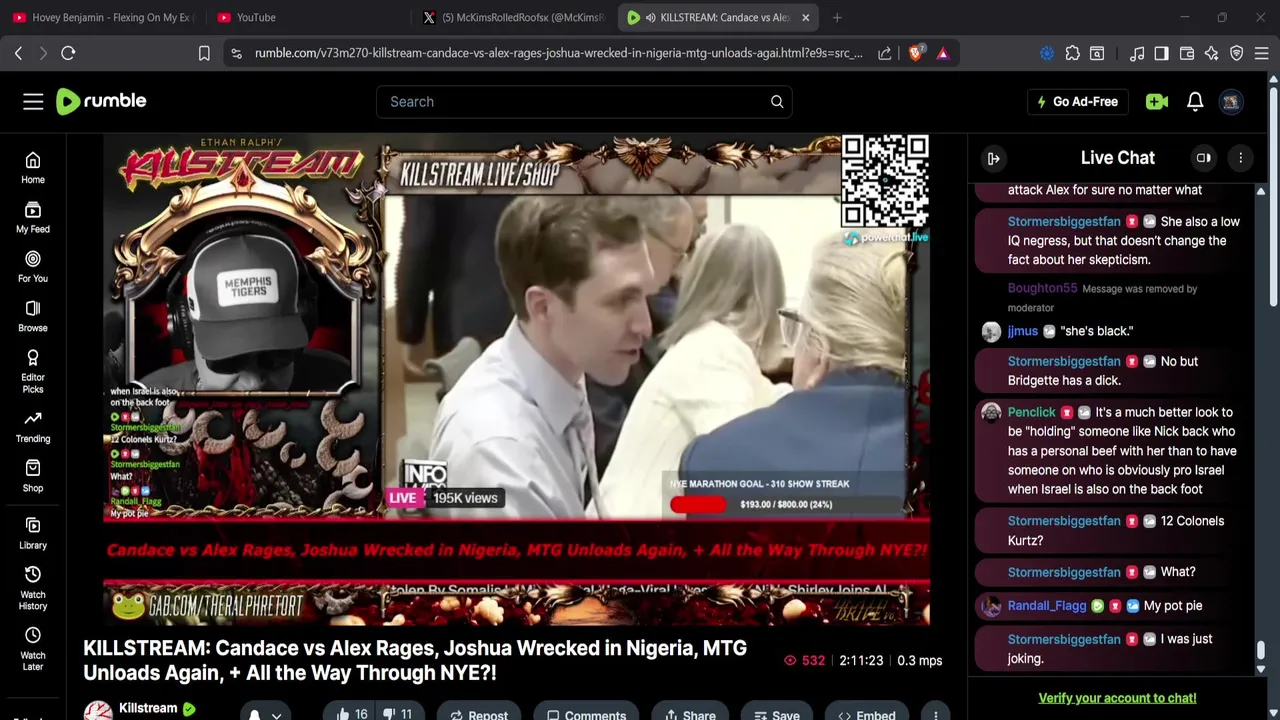Image resolution: width=1280 pixels, height=720 pixels.
Task: Open Leo AI sparkle icon
Action: point(1212,53)
